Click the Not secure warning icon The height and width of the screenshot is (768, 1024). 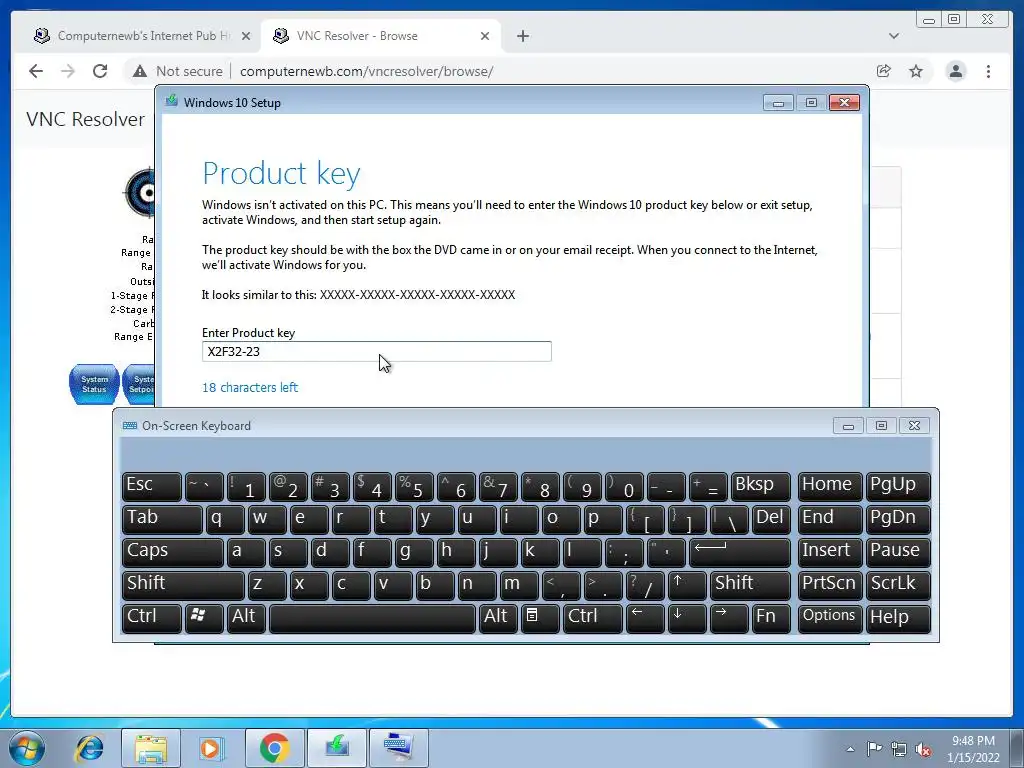(140, 71)
